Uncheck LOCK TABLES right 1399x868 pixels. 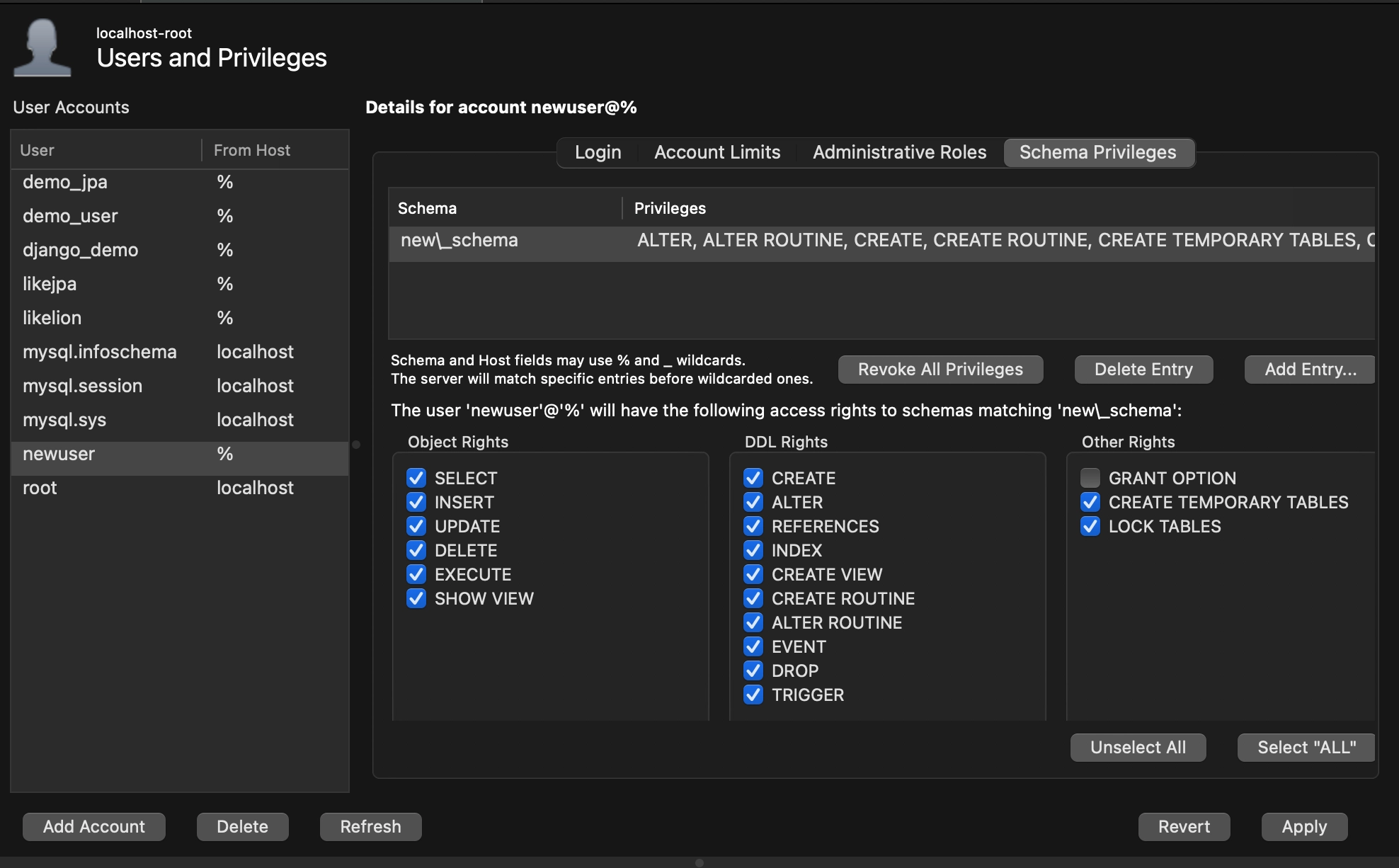pyautogui.click(x=1090, y=526)
